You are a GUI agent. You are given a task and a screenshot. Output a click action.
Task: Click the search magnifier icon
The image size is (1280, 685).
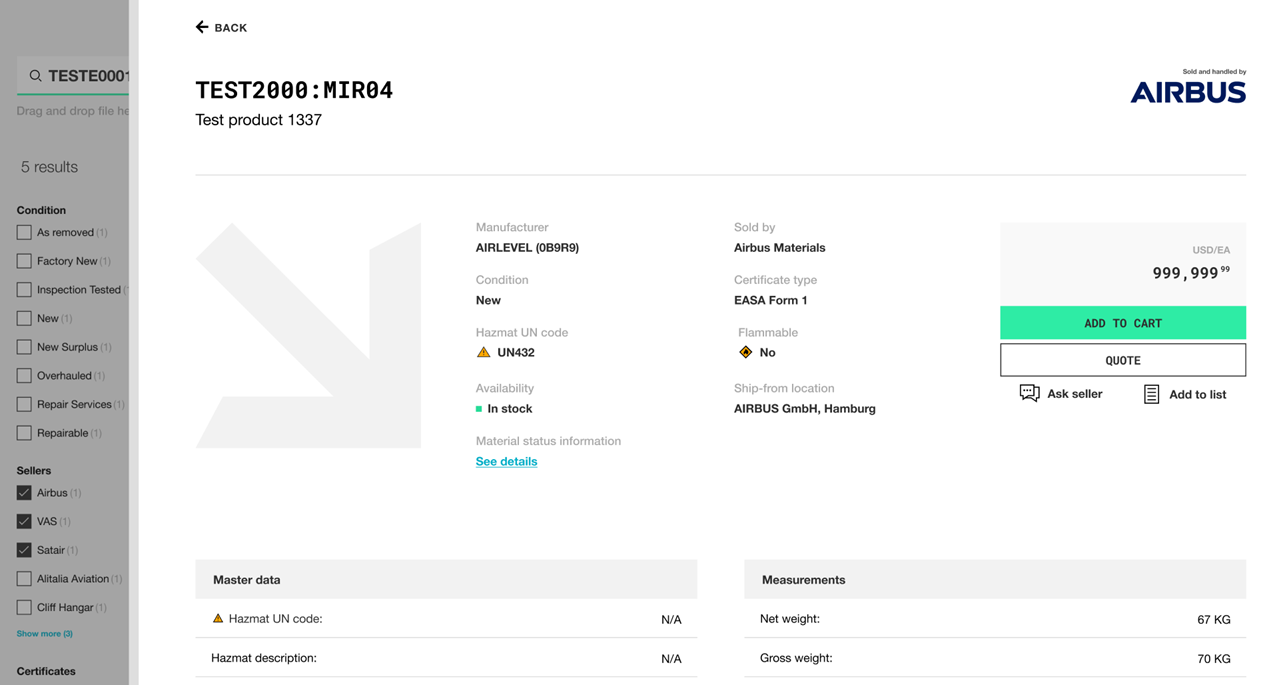(x=35, y=76)
